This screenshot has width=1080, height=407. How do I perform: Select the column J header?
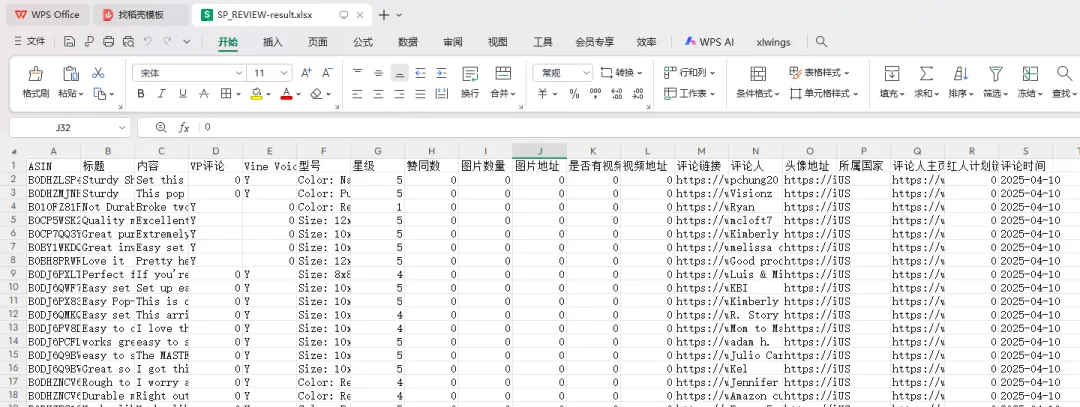coord(539,151)
